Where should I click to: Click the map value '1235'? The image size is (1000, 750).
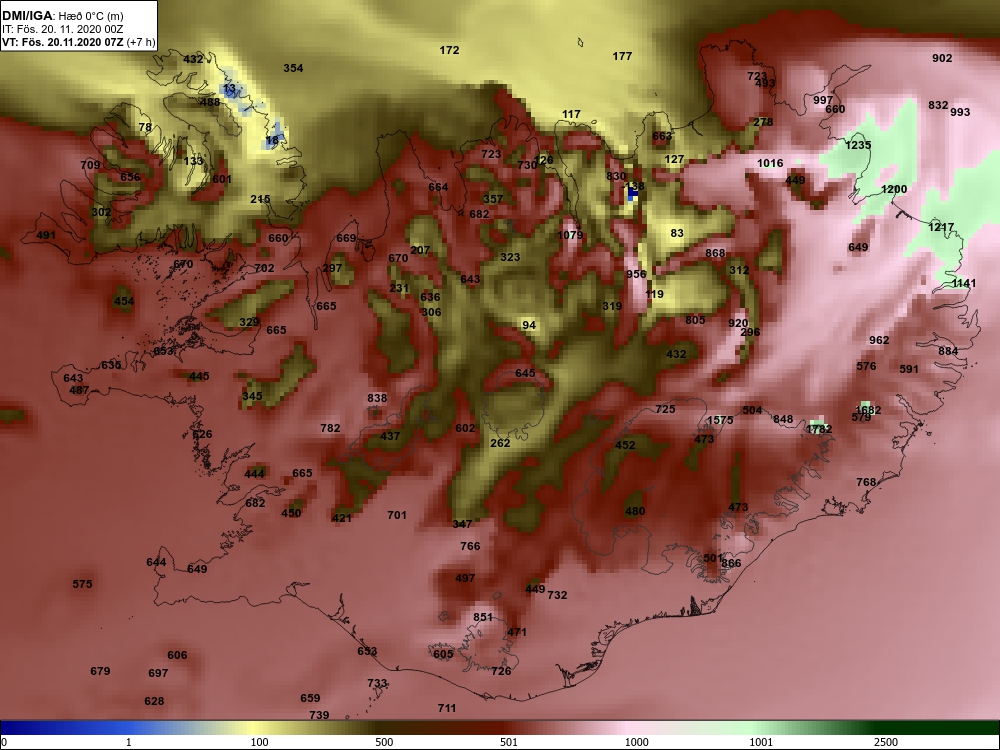pos(858,145)
